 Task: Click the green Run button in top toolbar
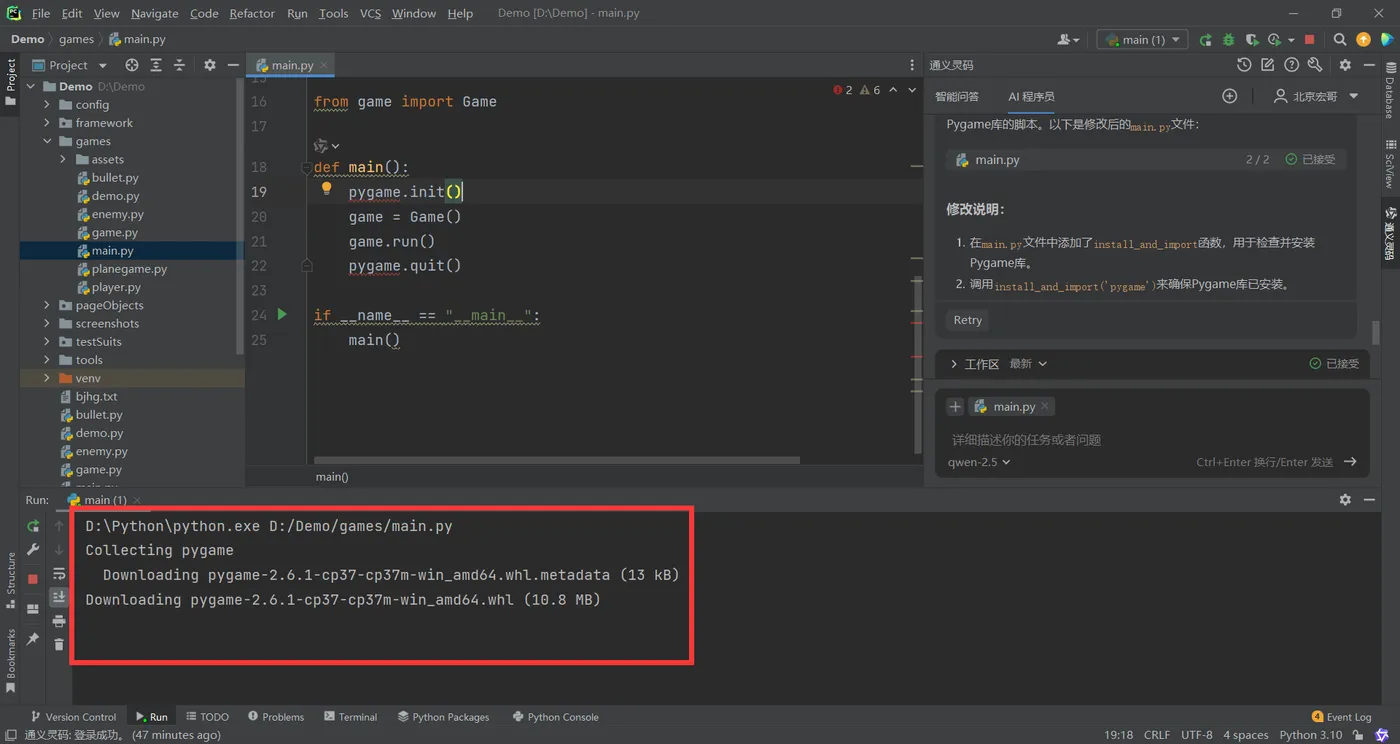click(1206, 40)
